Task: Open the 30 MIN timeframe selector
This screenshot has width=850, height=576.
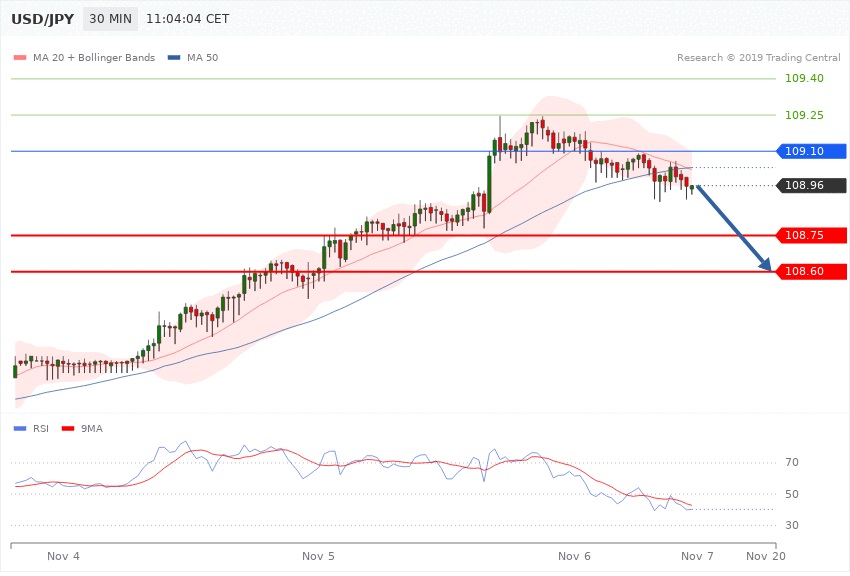Action: [110, 19]
